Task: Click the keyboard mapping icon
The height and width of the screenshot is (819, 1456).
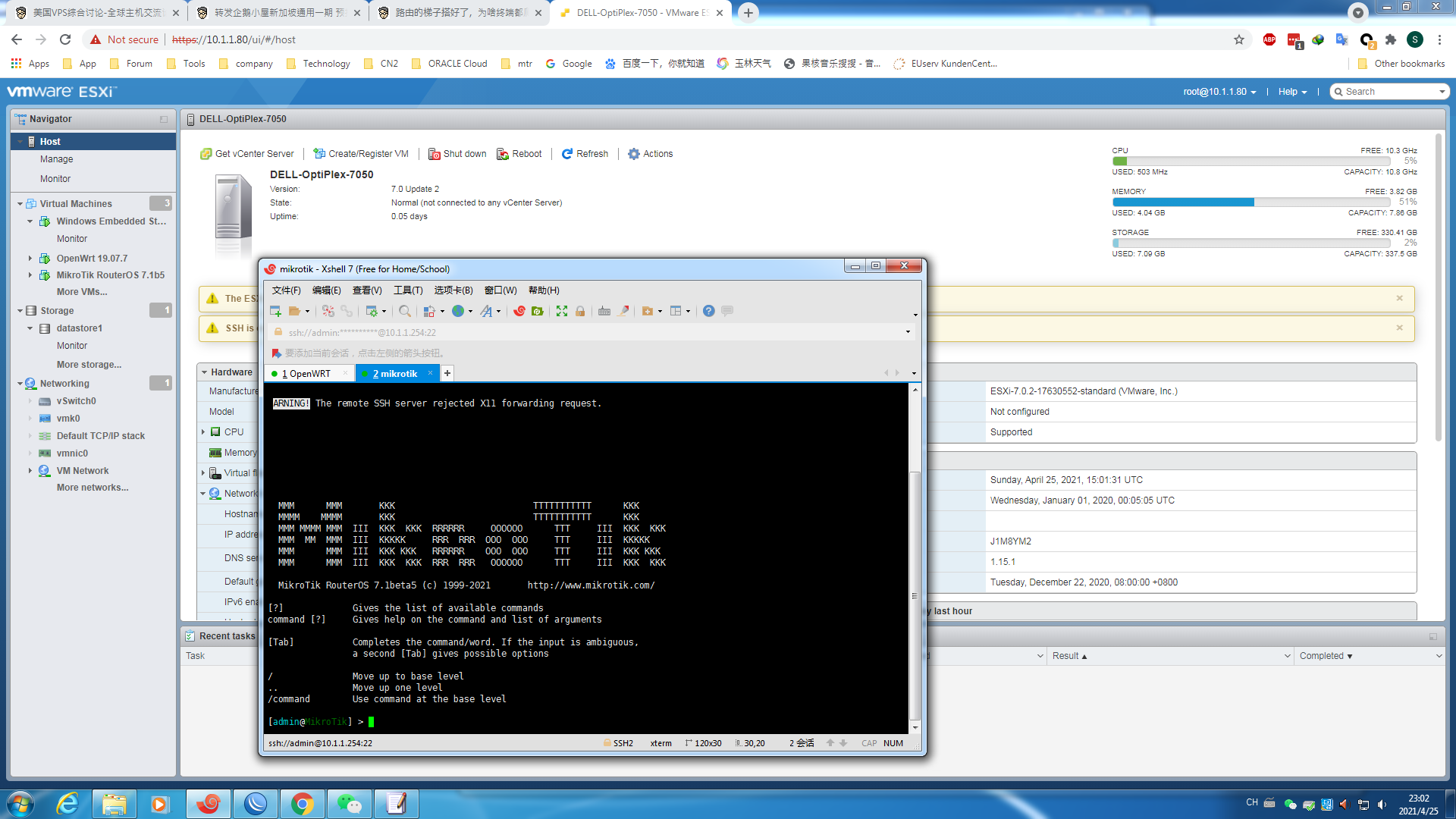Action: coord(604,311)
